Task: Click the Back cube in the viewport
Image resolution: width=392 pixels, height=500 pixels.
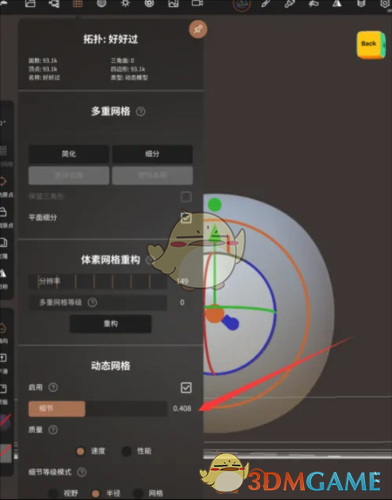Action: 371,45
